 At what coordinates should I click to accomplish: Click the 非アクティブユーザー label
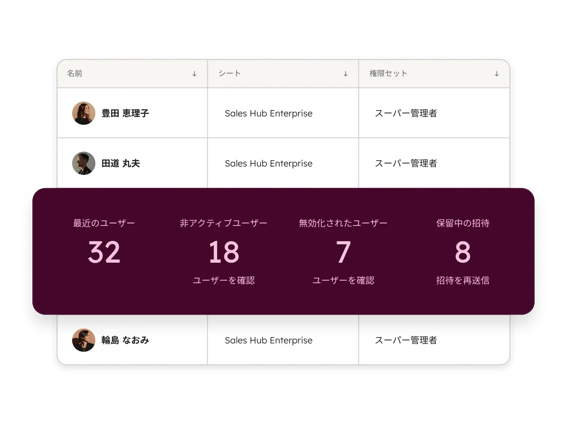[x=224, y=223]
